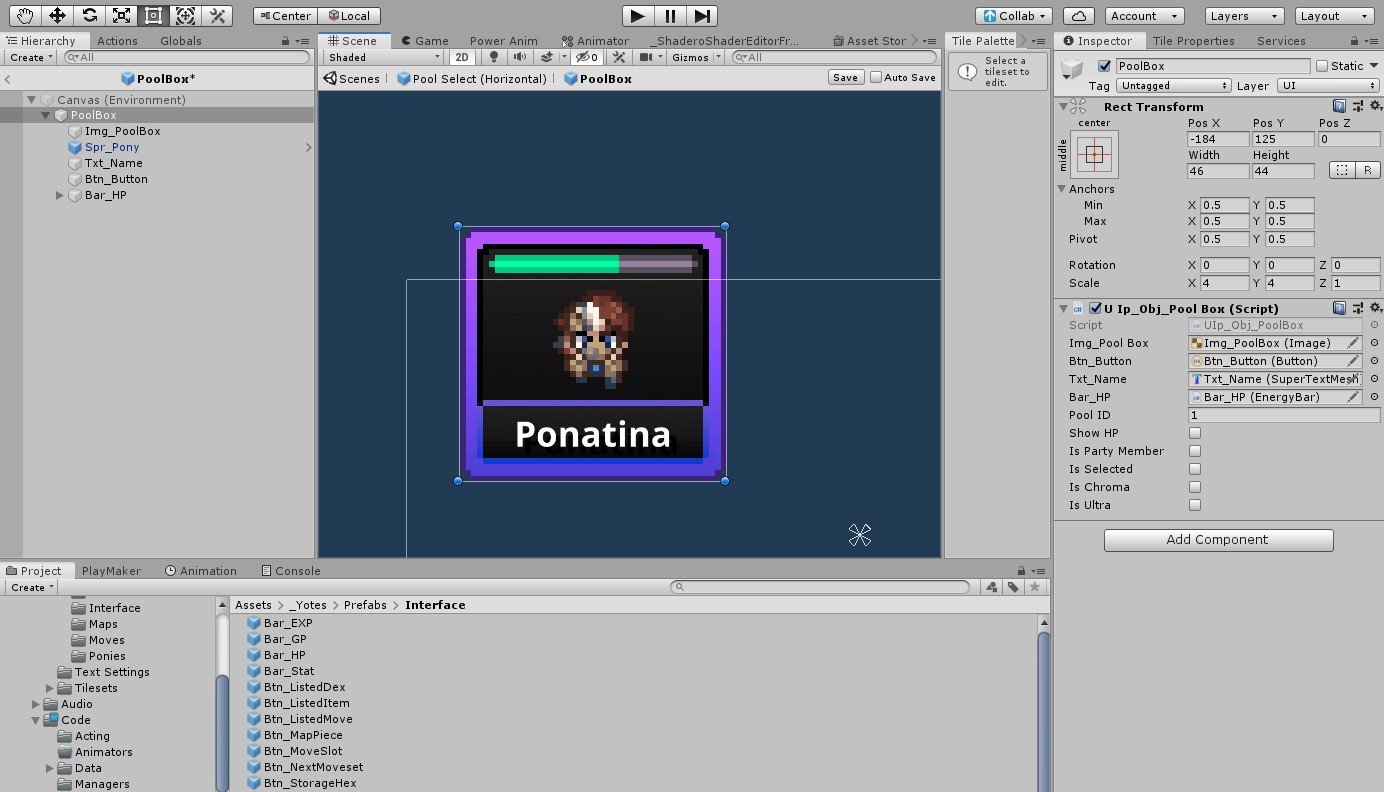Open Rect Transform preset settings icon
Image resolution: width=1384 pixels, height=792 pixels.
click(1357, 107)
